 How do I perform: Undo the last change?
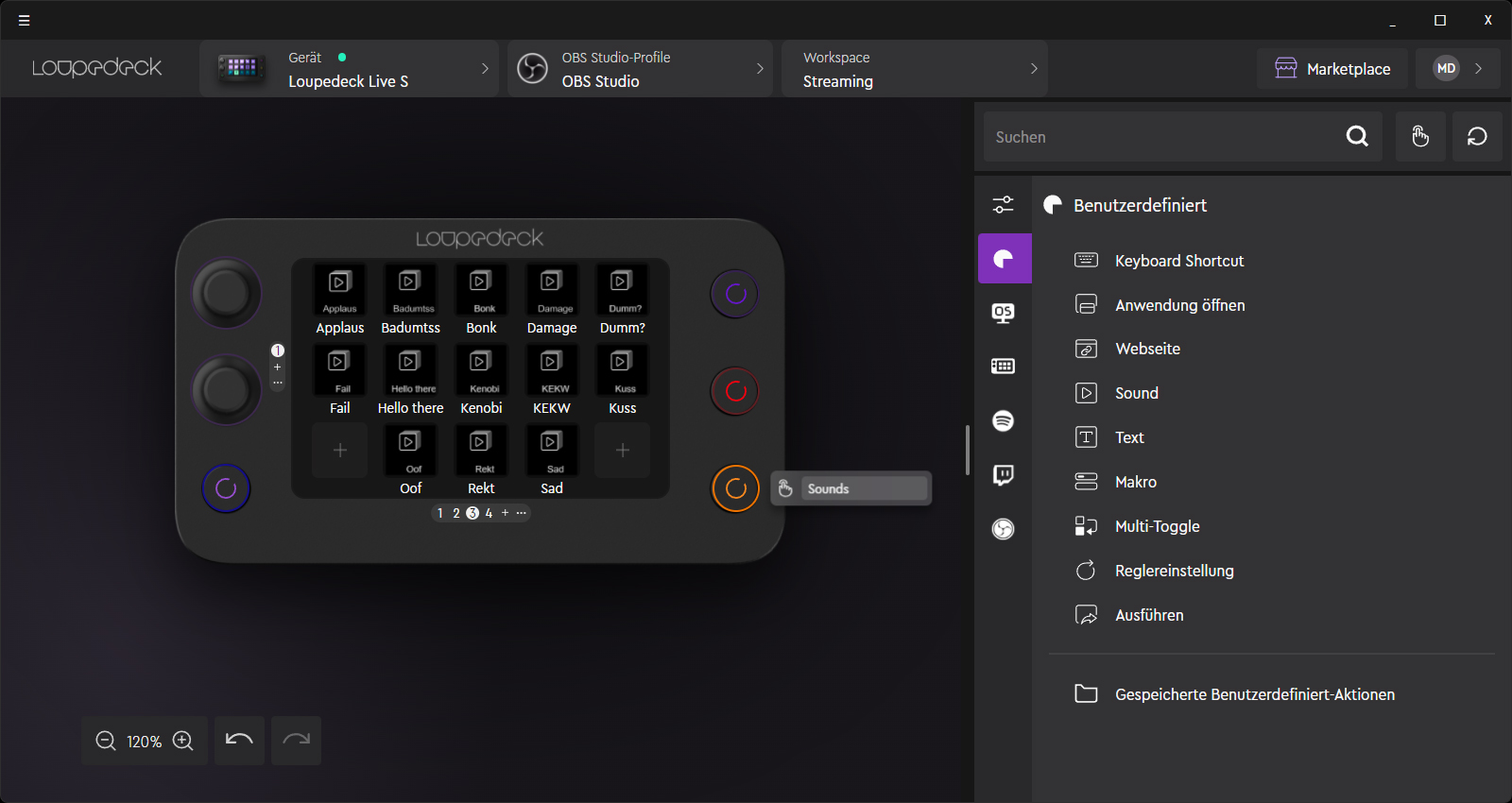coord(239,741)
